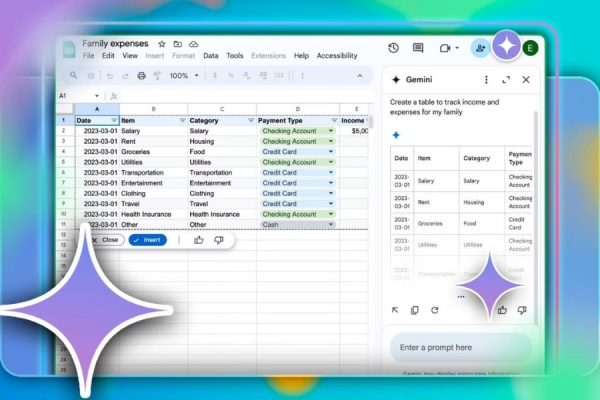This screenshot has width=600, height=400.
Task: Click the Close button below table
Action: pos(104,240)
